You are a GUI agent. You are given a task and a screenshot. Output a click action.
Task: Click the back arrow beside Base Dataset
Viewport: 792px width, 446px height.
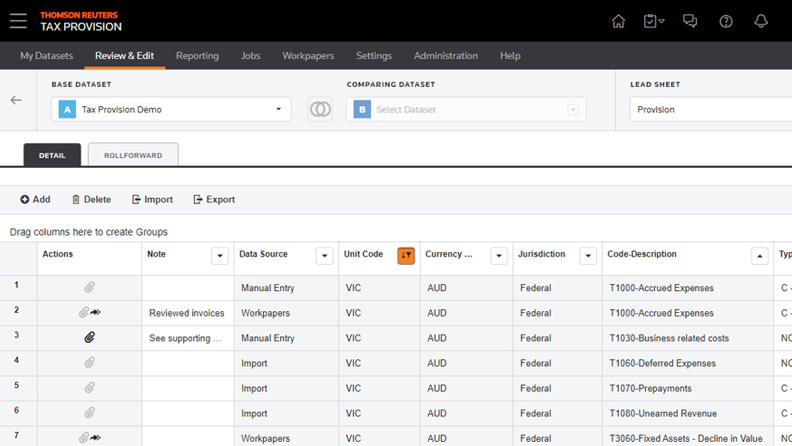point(16,100)
